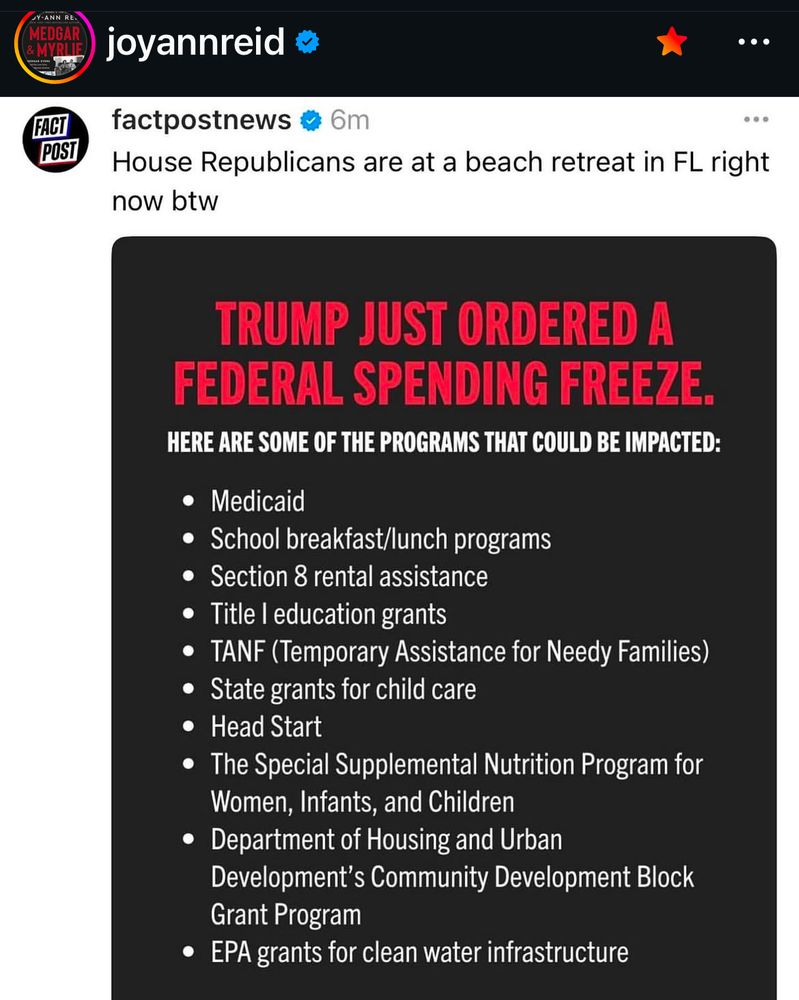799x1000 pixels.
Task: Click the State grants for child care item
Action: (343, 689)
